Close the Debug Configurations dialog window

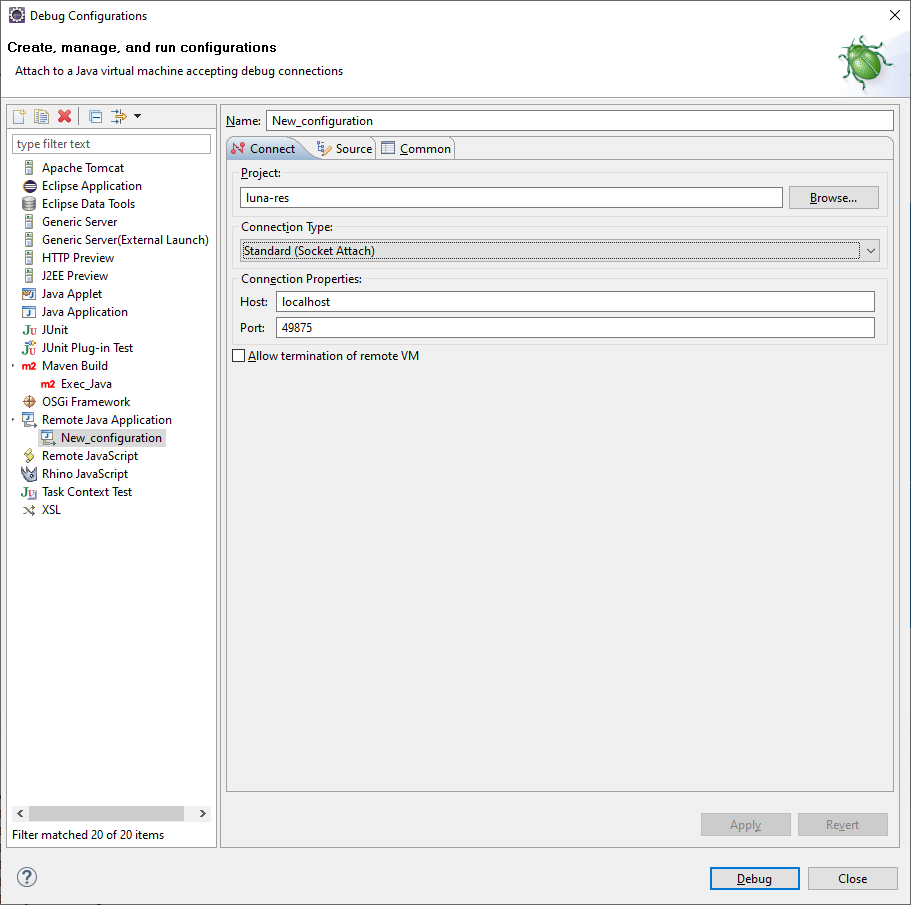[895, 15]
